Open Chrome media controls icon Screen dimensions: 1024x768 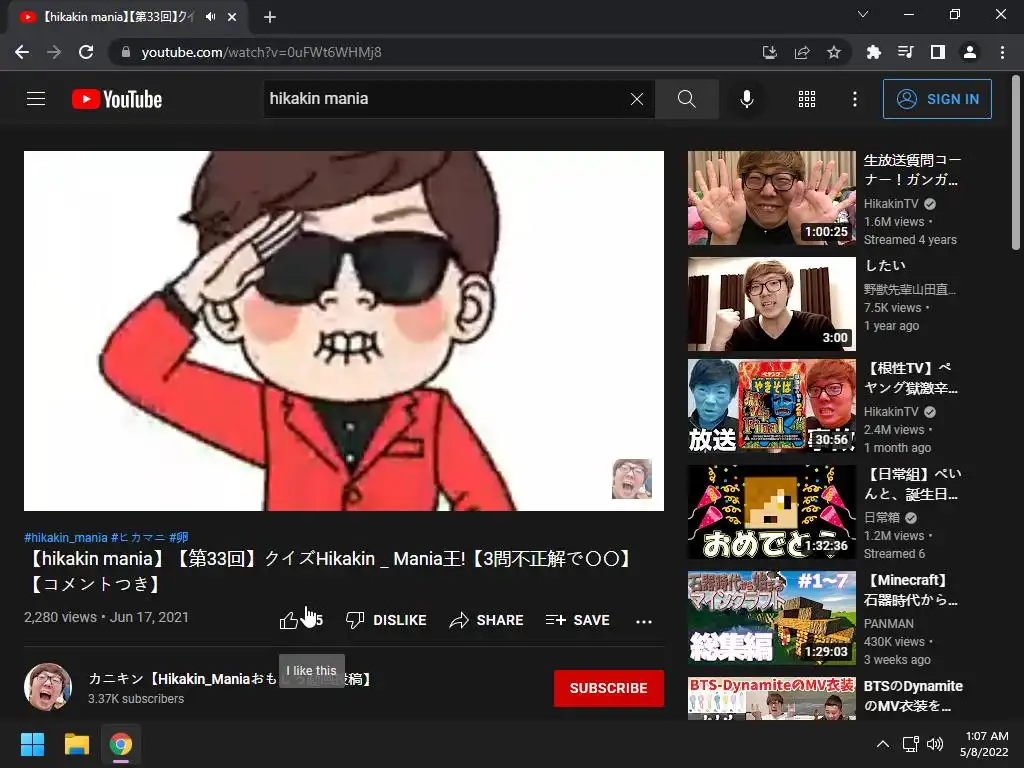(x=905, y=52)
